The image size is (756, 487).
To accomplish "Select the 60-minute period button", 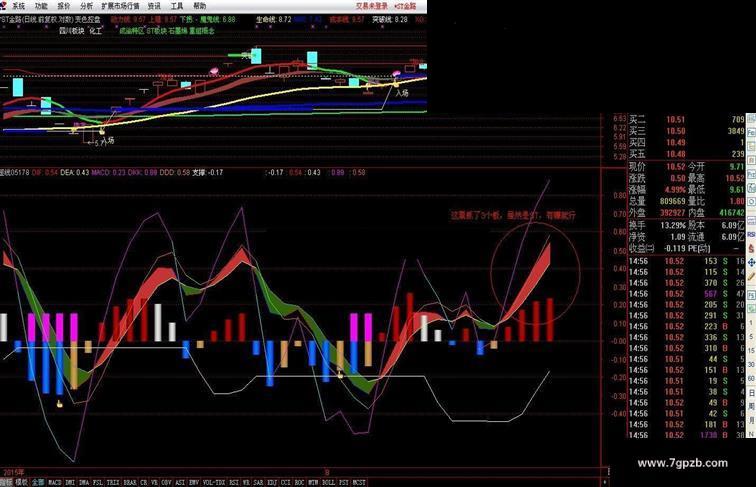I will pos(751,378).
